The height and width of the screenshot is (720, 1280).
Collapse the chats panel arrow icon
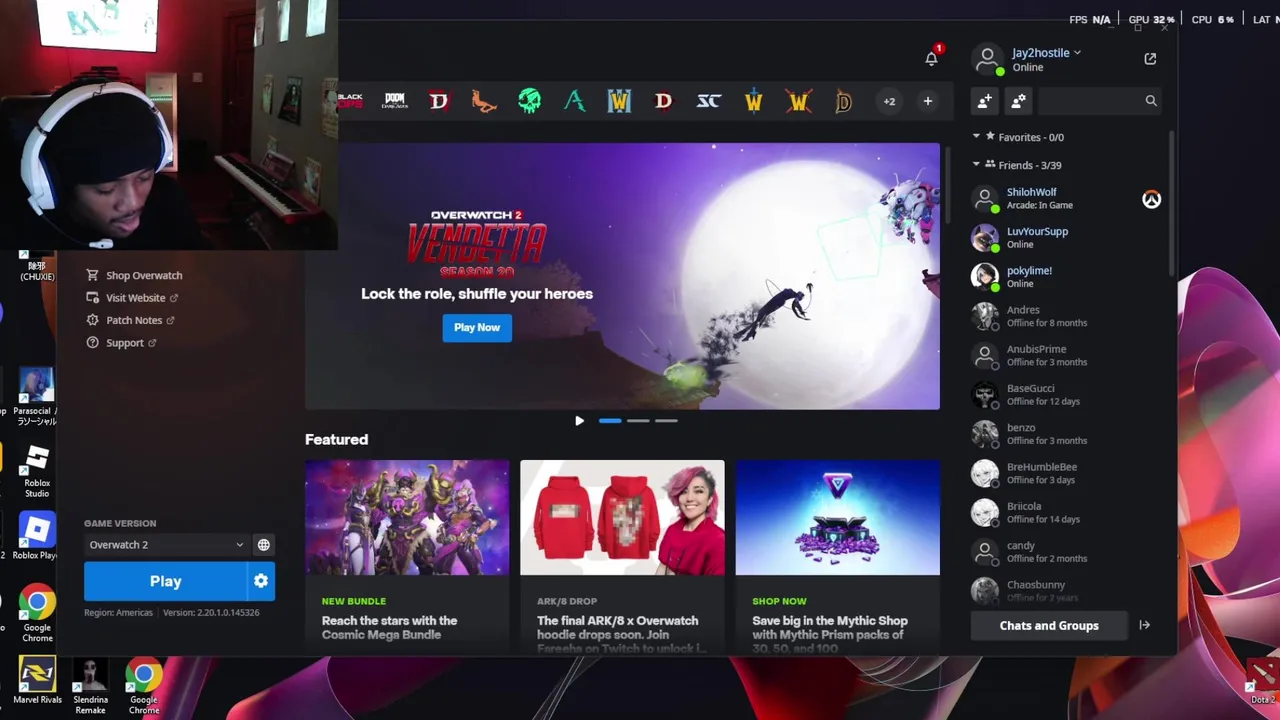tap(1144, 626)
